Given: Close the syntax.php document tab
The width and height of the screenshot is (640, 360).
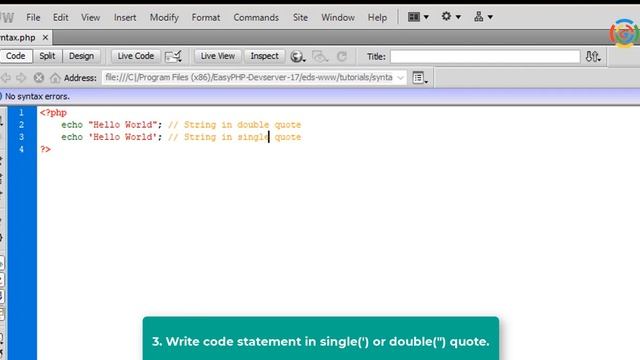Looking at the screenshot, I should 45,38.
